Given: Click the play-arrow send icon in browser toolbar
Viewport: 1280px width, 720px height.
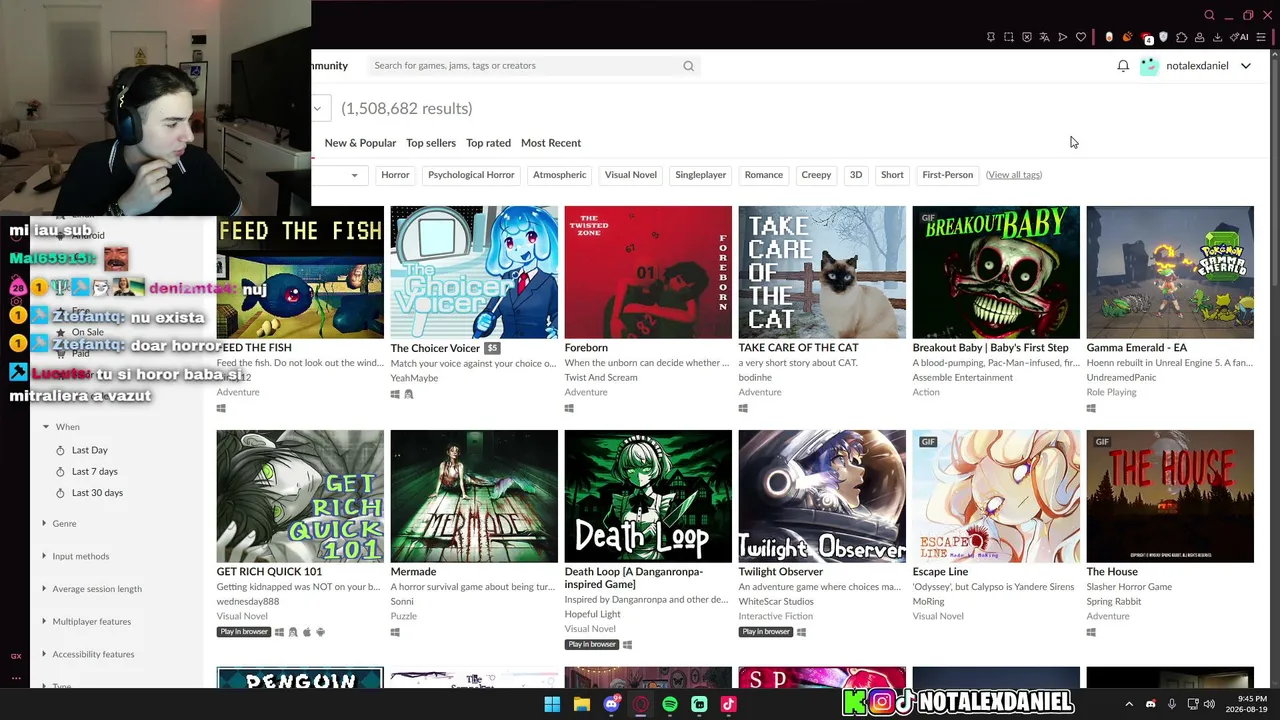Looking at the screenshot, I should [1063, 37].
